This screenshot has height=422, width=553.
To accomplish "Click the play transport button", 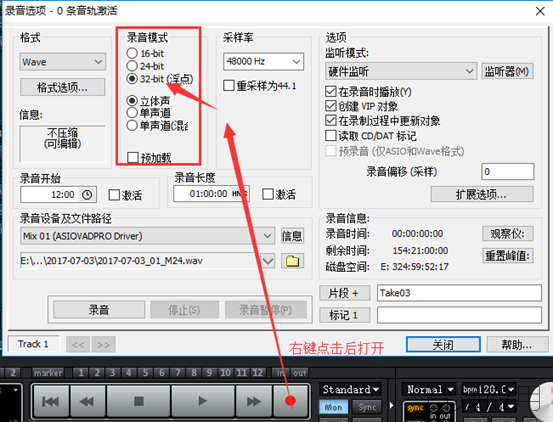I will click(202, 401).
